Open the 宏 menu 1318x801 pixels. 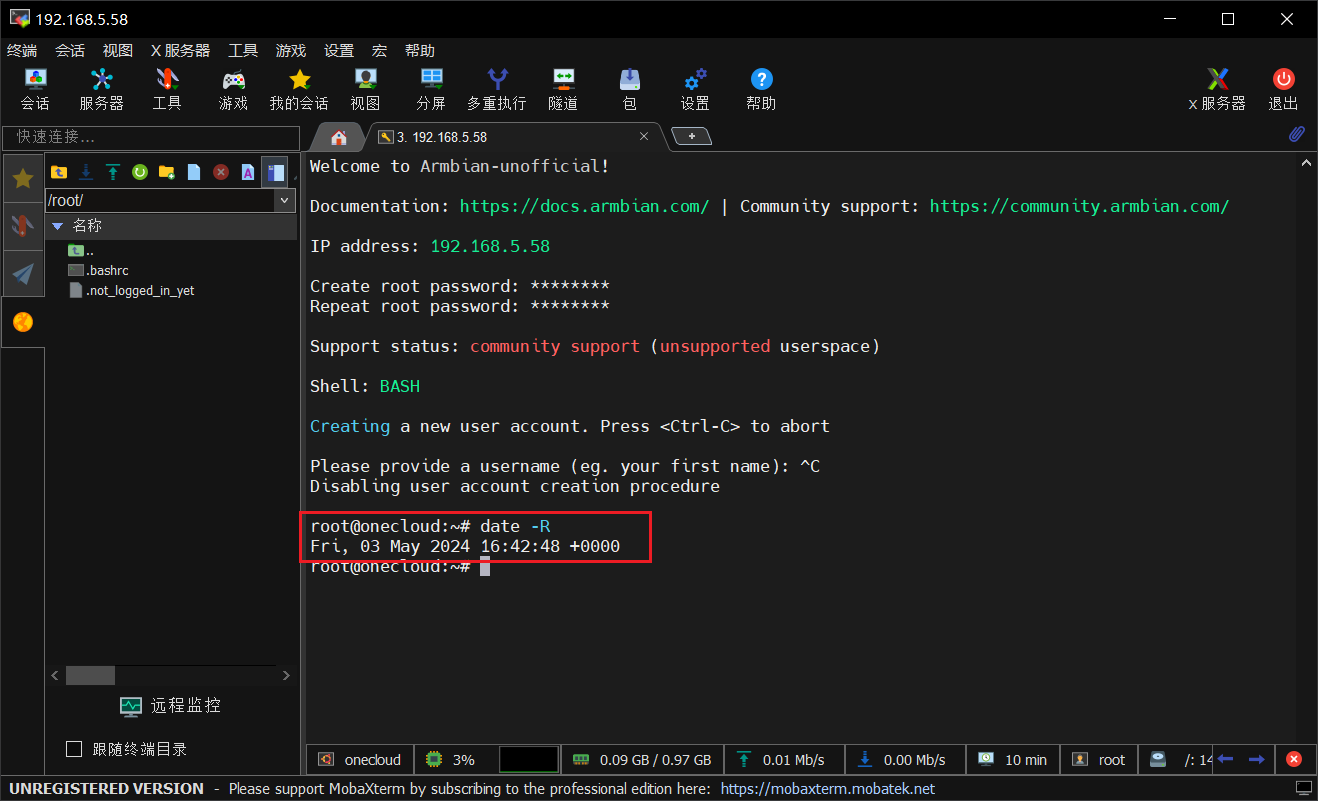click(379, 50)
